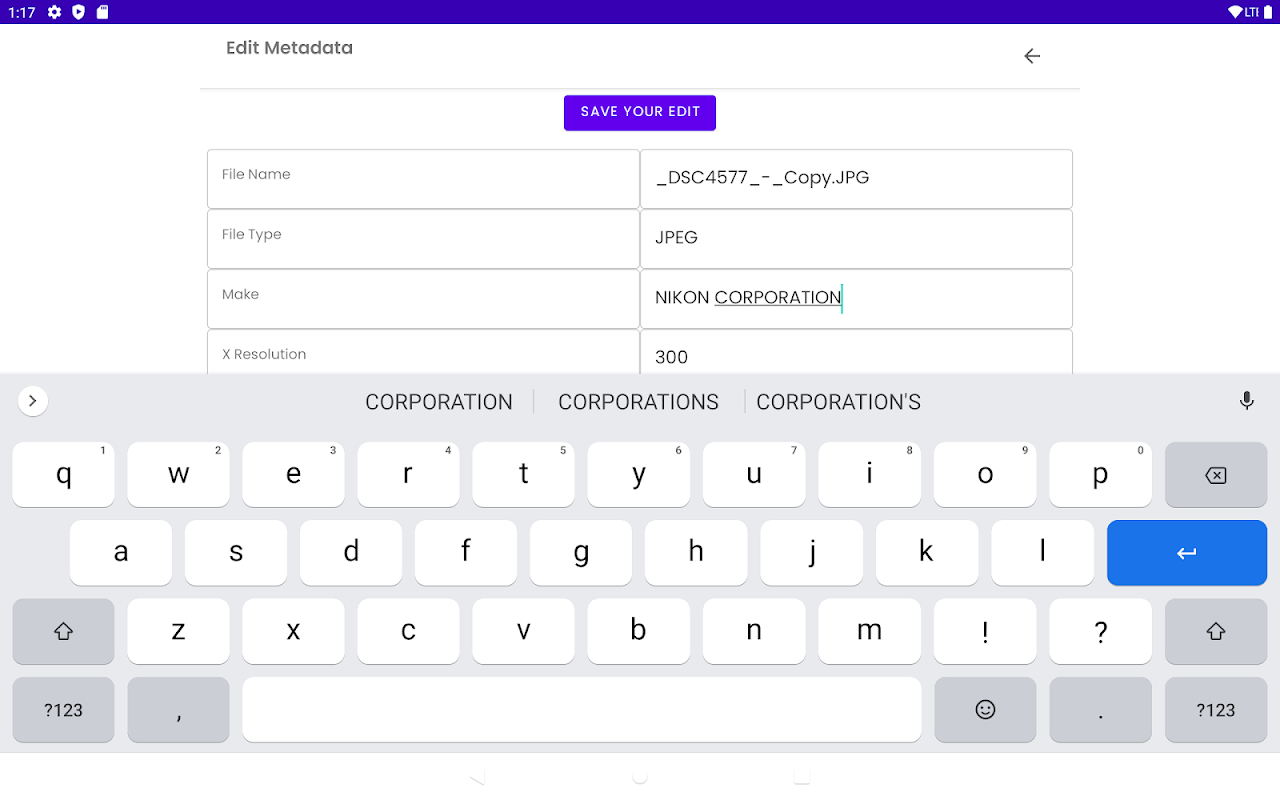Viewport: 1280px width, 800px height.
Task: Tap the e key
Action: (293, 475)
